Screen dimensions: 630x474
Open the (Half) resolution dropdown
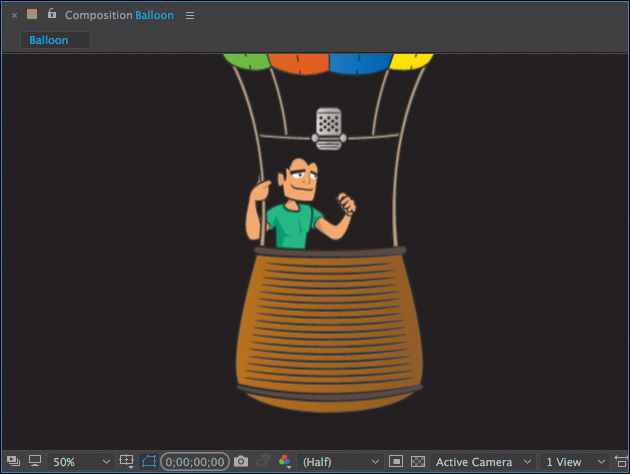tap(340, 462)
